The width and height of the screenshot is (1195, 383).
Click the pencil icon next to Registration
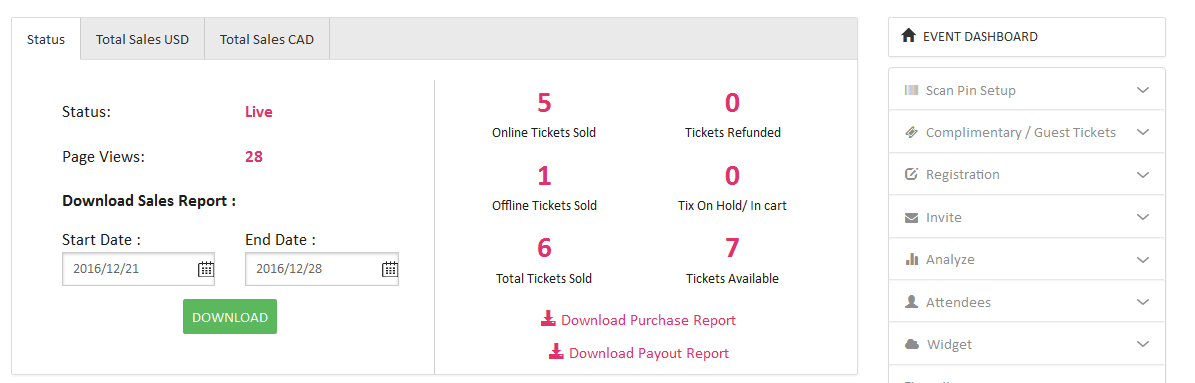[x=911, y=174]
